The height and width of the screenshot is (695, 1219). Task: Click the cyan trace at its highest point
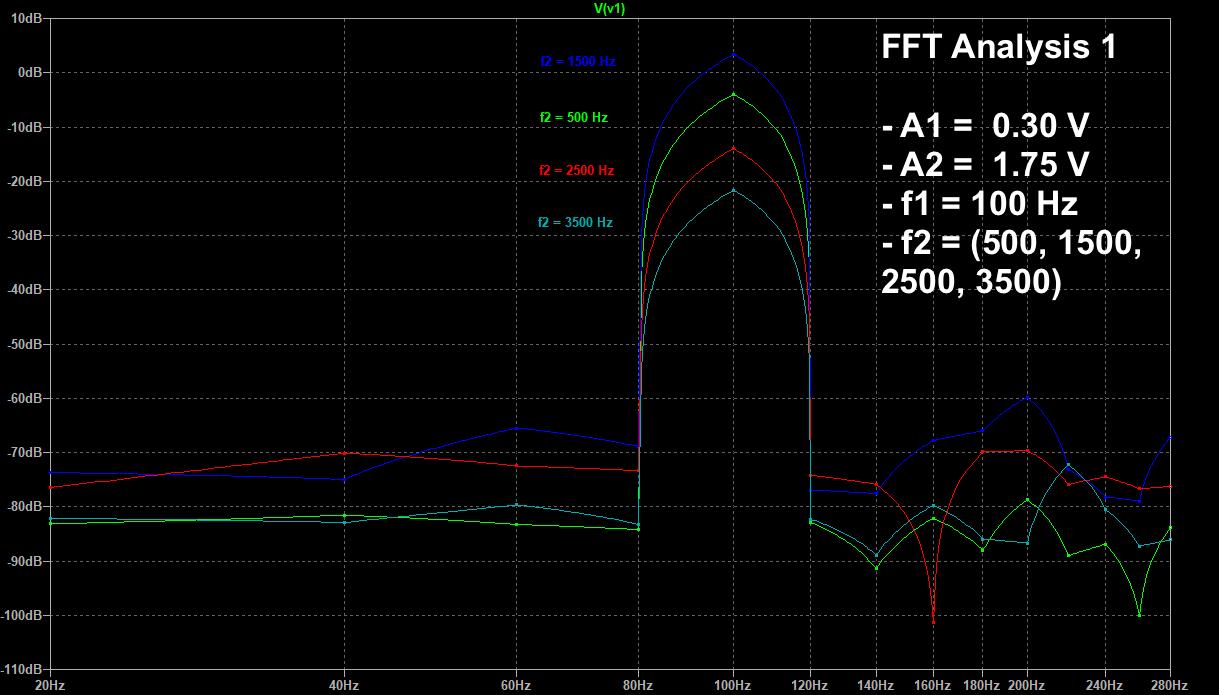tap(732, 189)
